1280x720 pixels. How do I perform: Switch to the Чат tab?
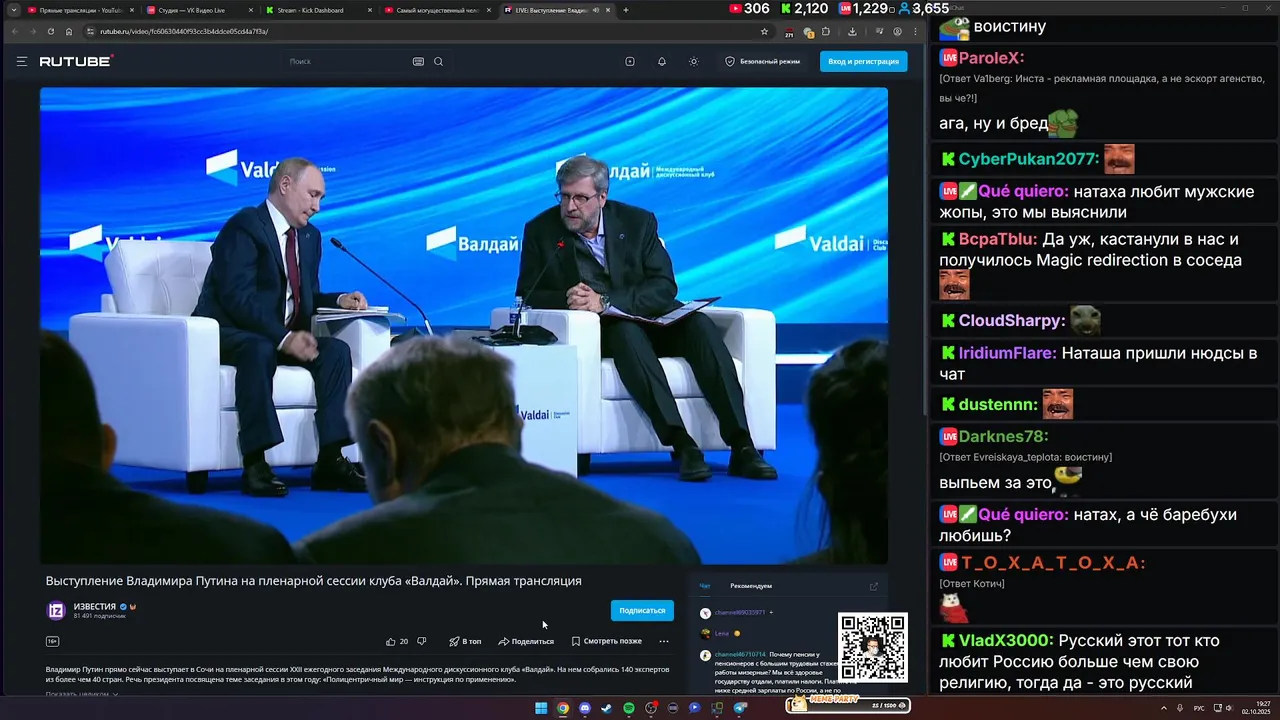coord(704,586)
